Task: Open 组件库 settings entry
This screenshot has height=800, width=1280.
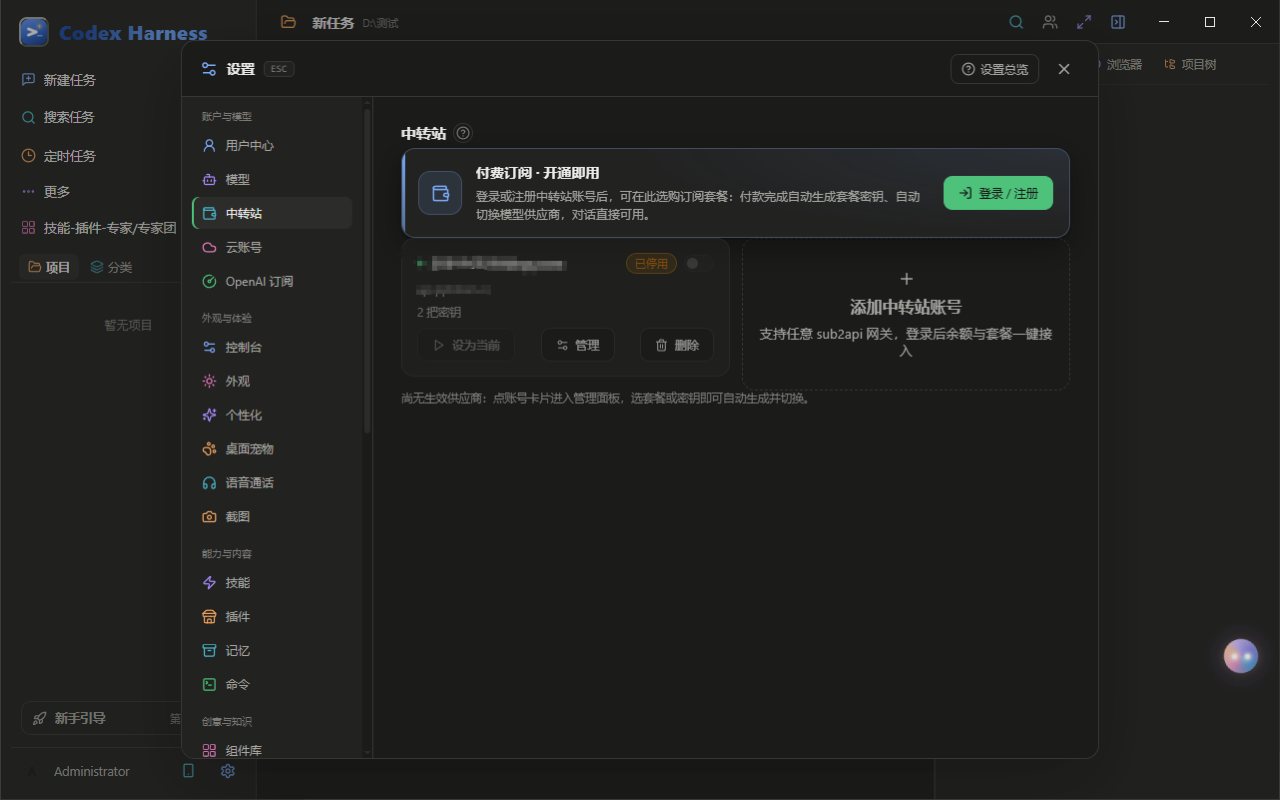Action: 271,750
